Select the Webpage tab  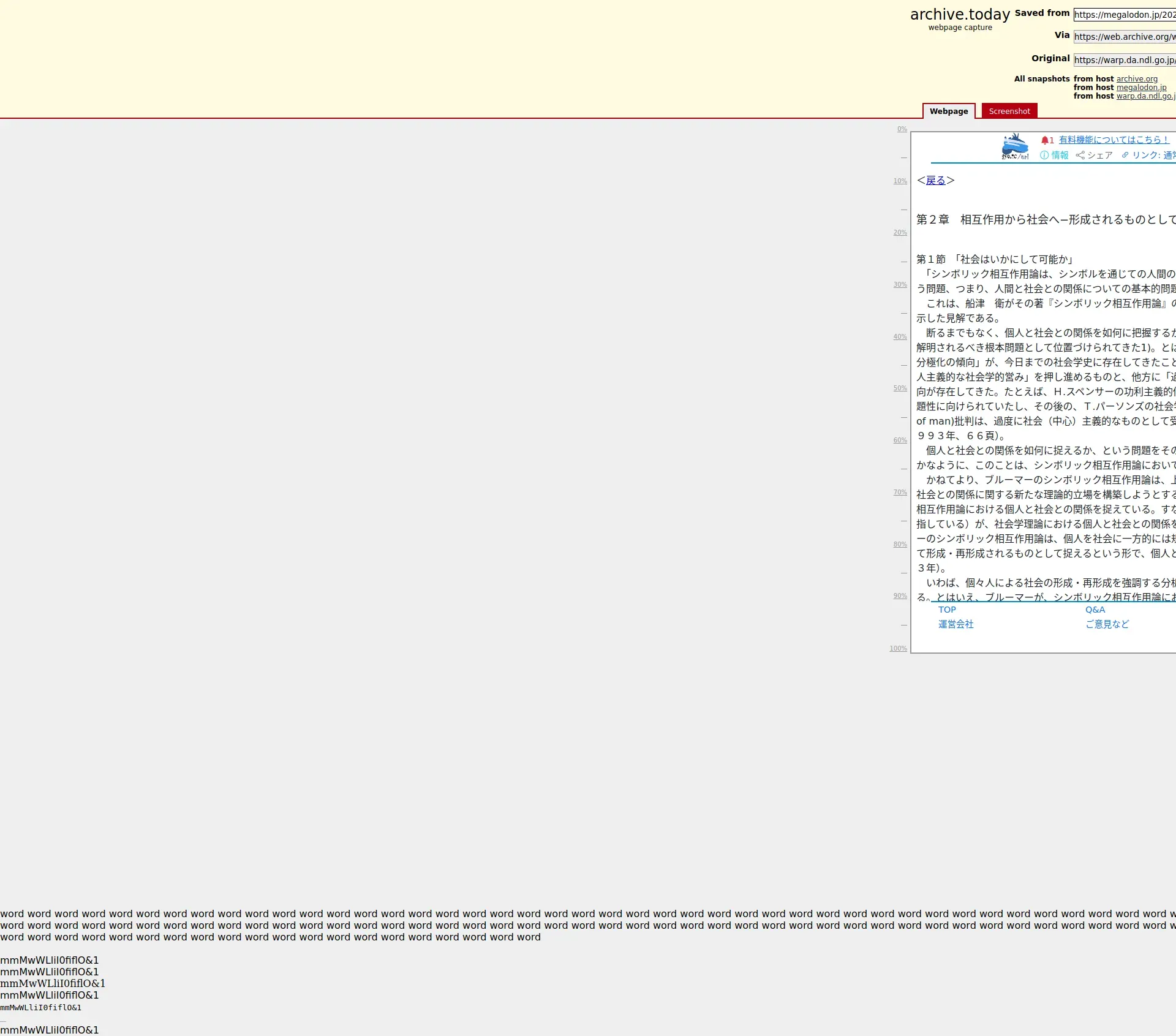tap(948, 112)
